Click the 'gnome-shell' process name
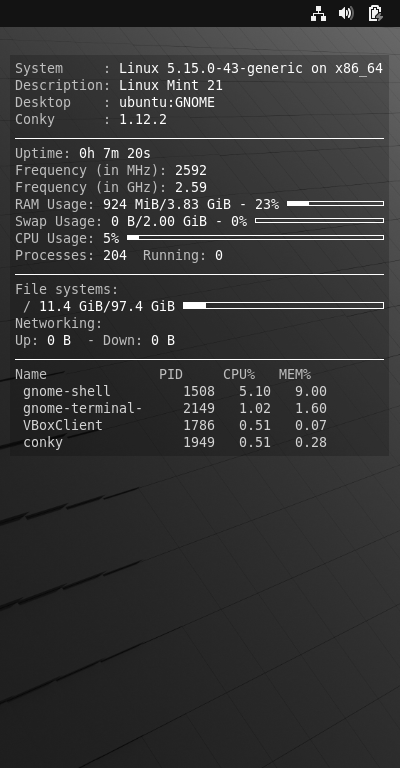This screenshot has height=768, width=400. coord(67,391)
